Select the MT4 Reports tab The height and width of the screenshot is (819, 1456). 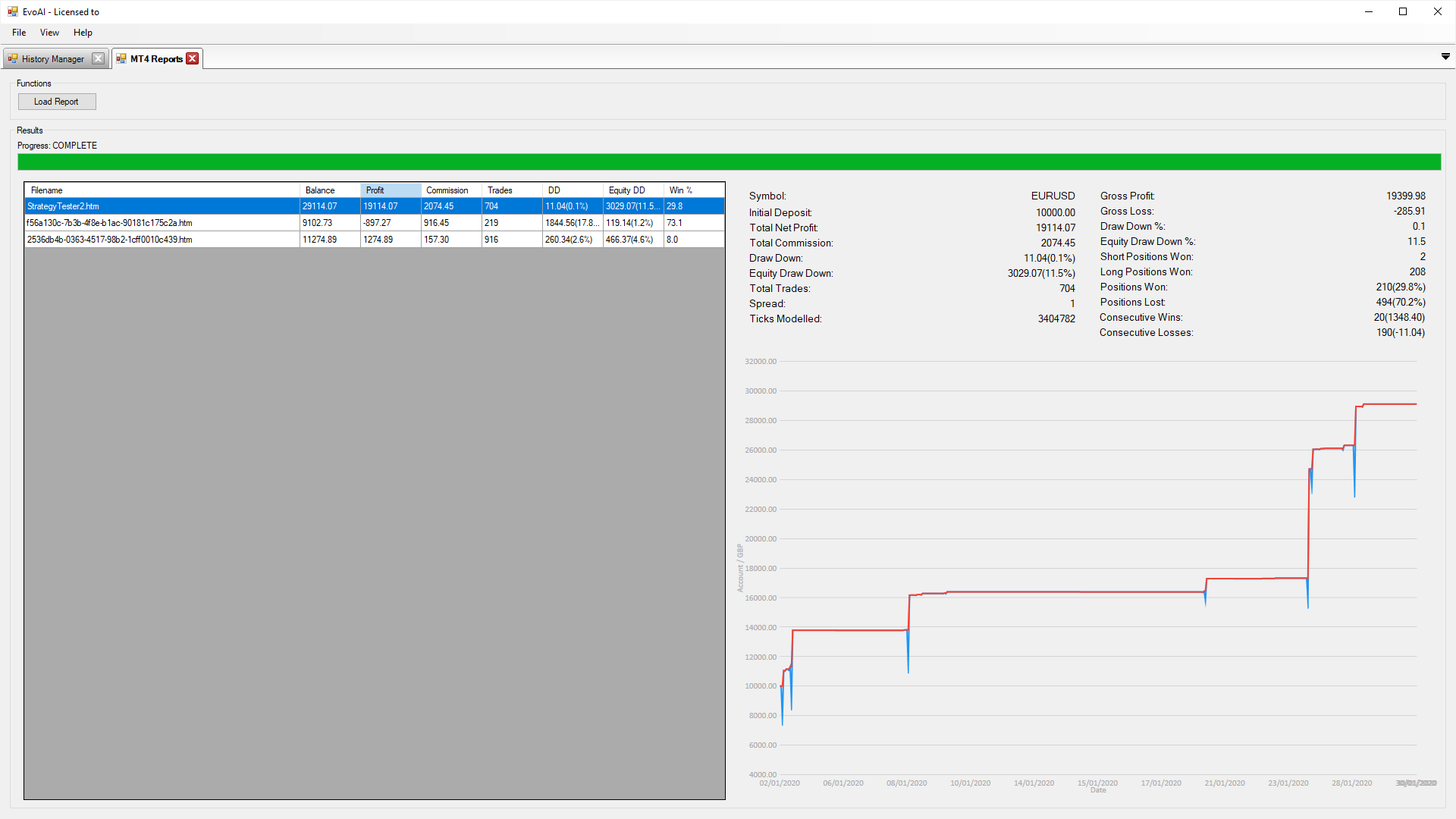(x=154, y=58)
